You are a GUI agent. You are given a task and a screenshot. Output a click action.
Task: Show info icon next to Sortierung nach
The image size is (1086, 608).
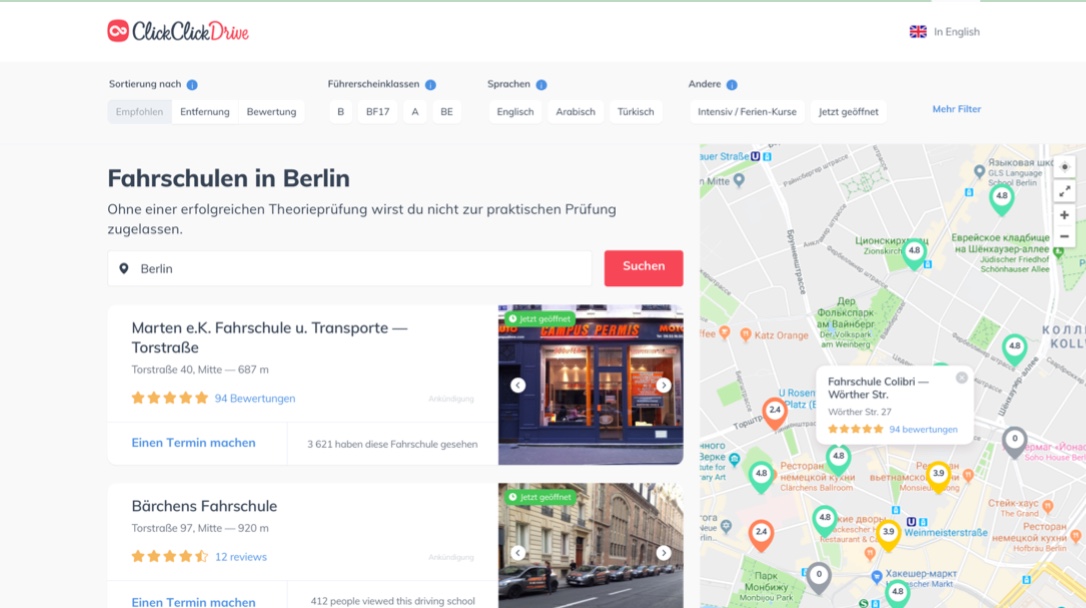[x=192, y=84]
